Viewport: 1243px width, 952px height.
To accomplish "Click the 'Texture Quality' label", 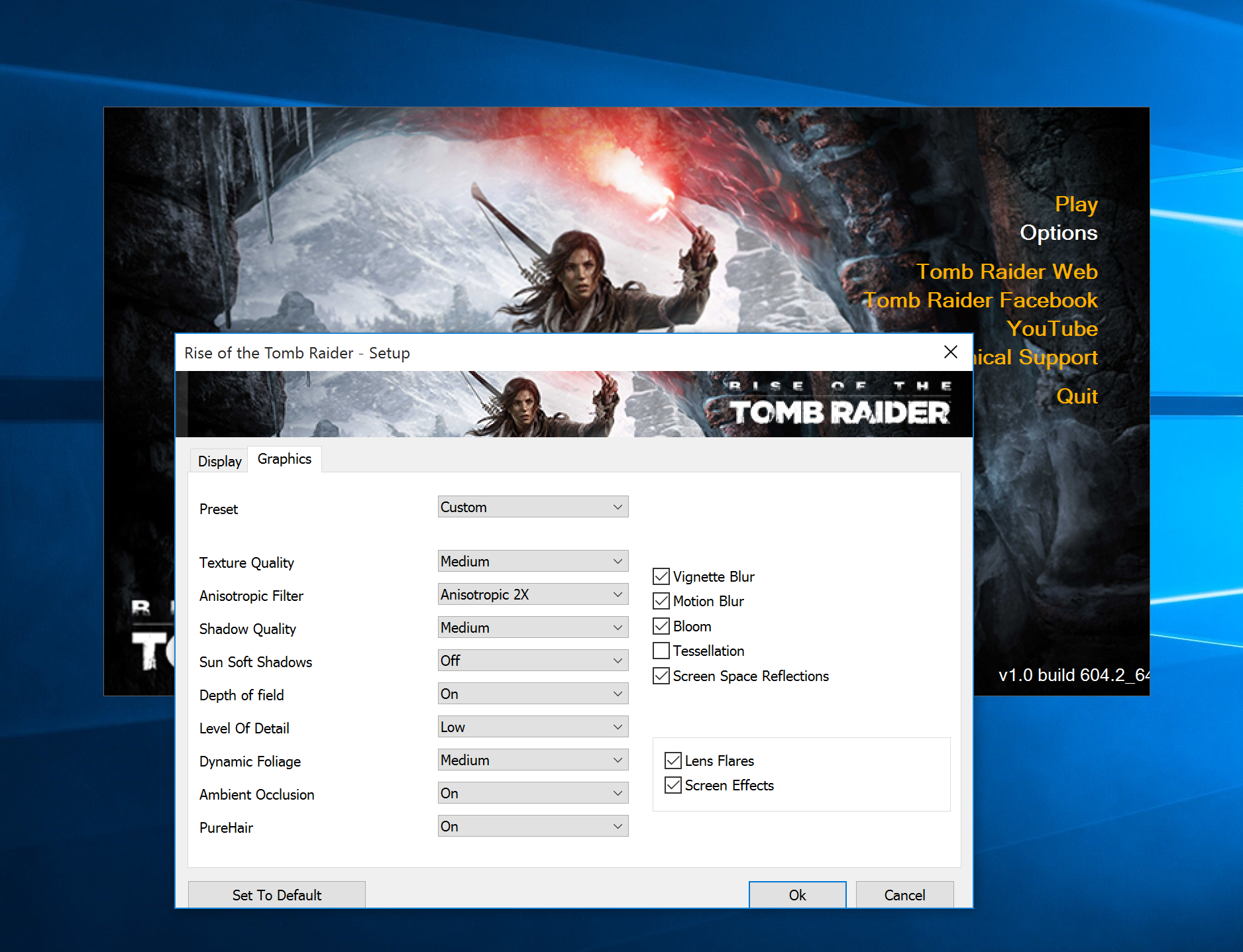I will 246,562.
